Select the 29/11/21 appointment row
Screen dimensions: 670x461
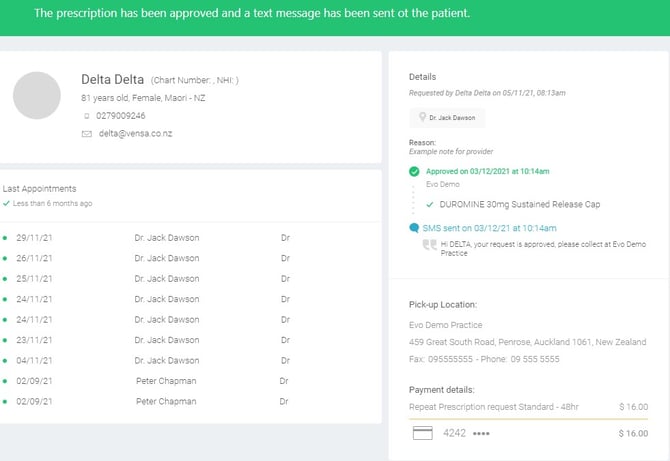190,238
